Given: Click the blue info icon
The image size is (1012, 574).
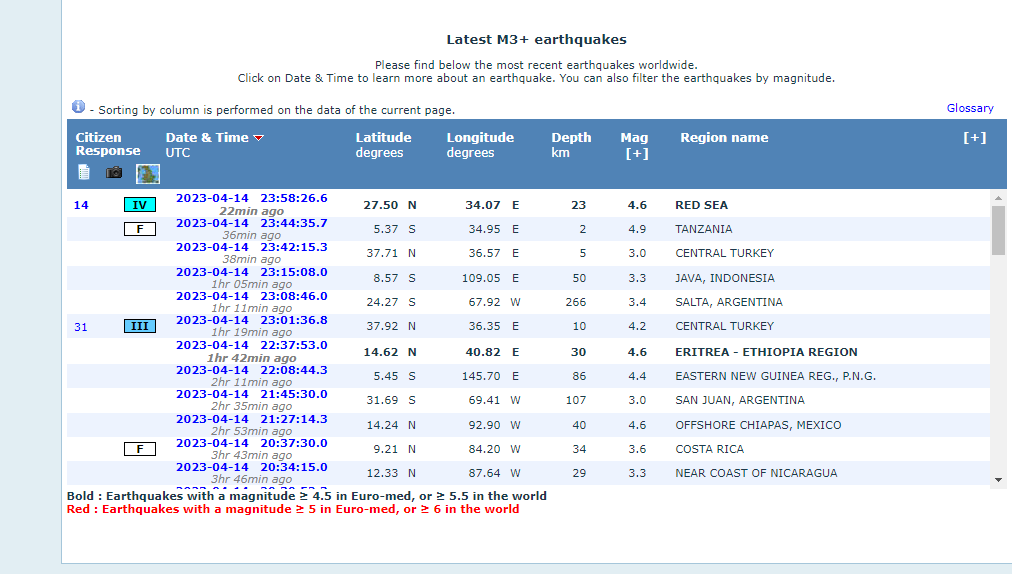Looking at the screenshot, I should [78, 107].
